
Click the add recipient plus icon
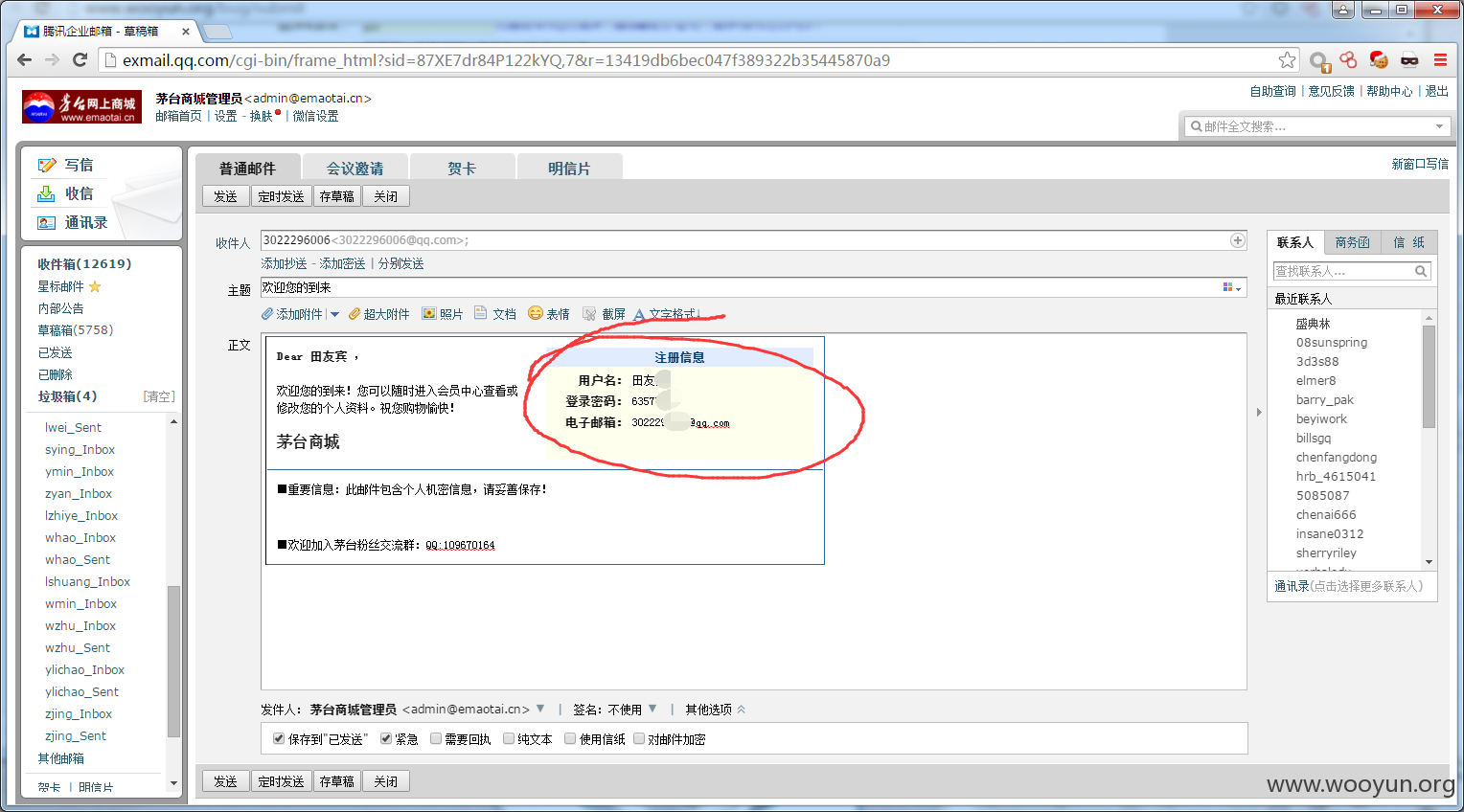(1238, 240)
